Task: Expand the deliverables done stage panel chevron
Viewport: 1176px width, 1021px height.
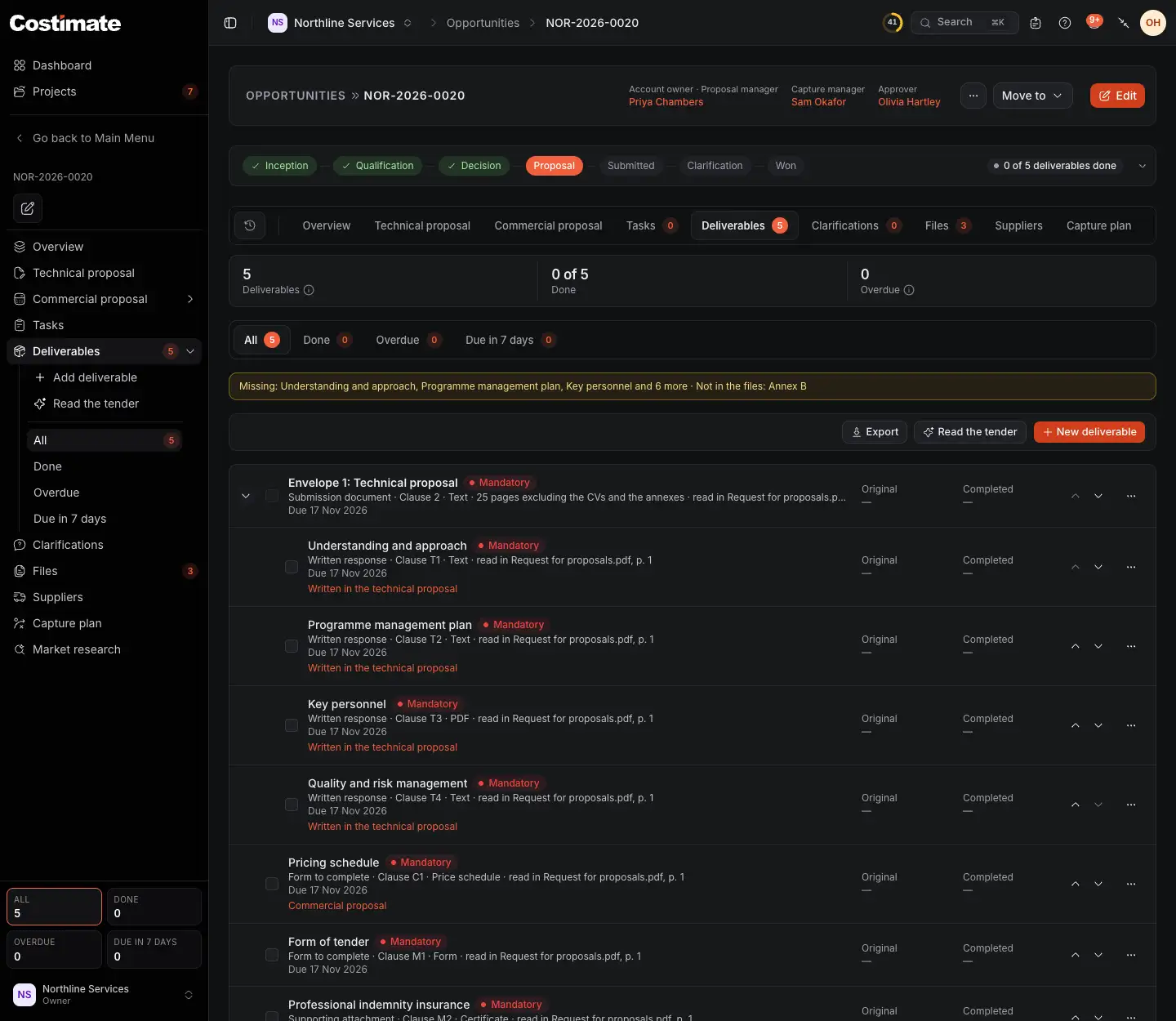Action: coord(1143,166)
